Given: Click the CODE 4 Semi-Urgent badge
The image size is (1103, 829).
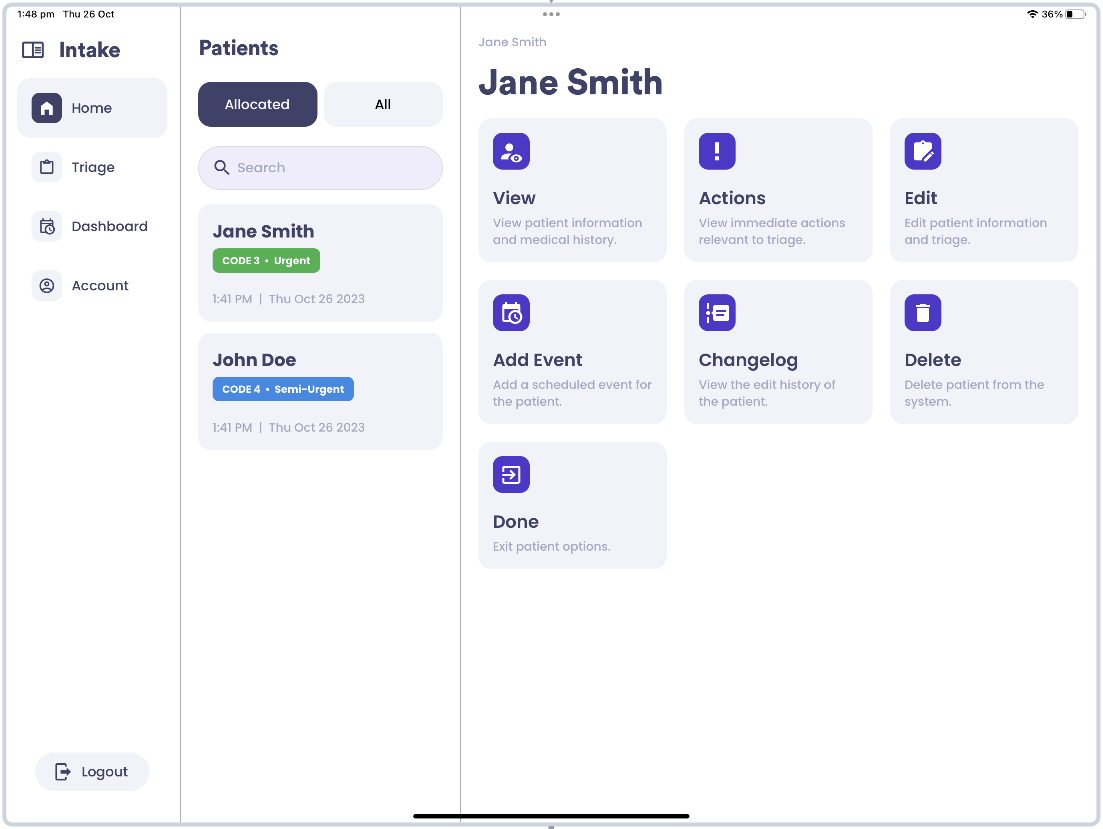Looking at the screenshot, I should coord(283,389).
